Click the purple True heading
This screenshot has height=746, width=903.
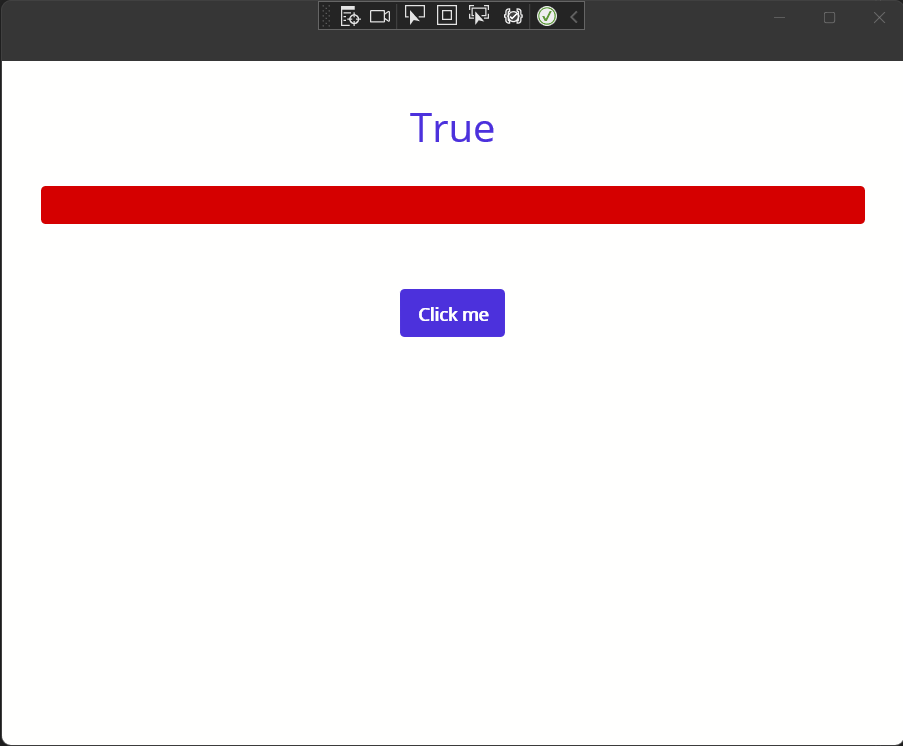452,127
